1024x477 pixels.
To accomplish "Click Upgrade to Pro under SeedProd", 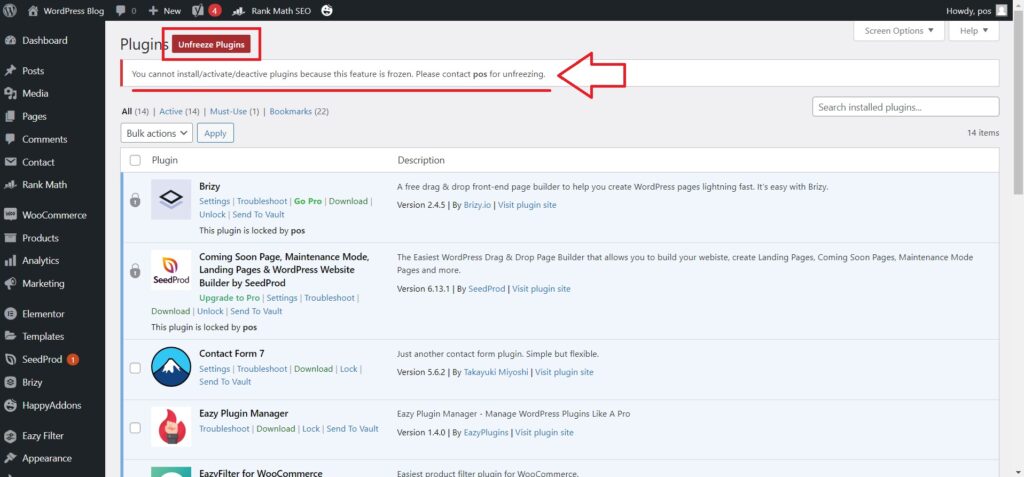I will click(x=229, y=298).
